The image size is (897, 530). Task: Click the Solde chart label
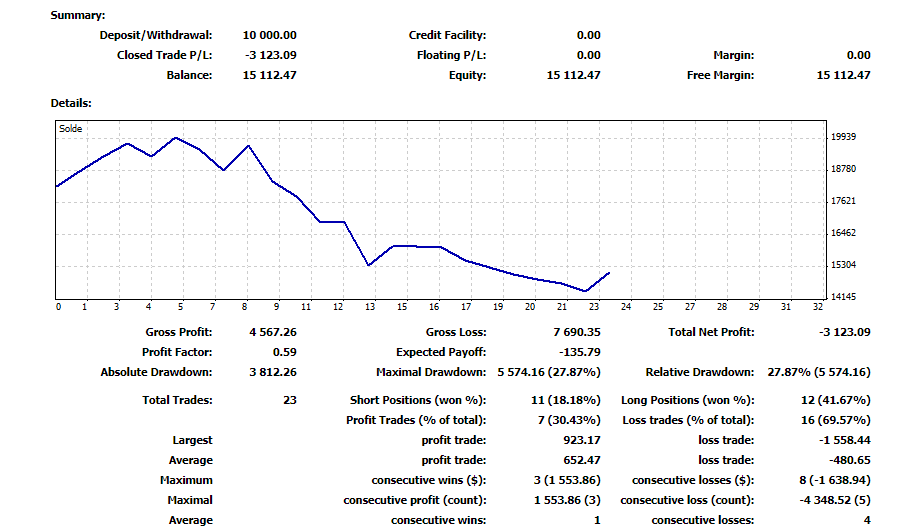[x=70, y=129]
